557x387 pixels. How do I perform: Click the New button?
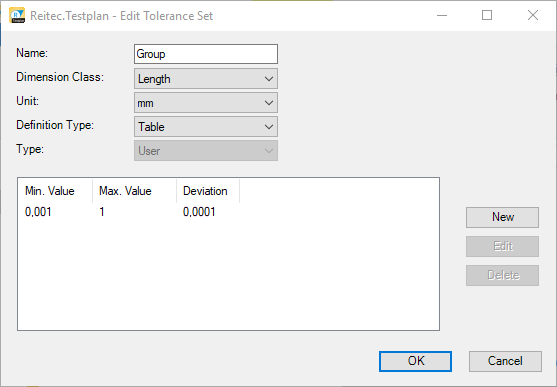coord(502,217)
